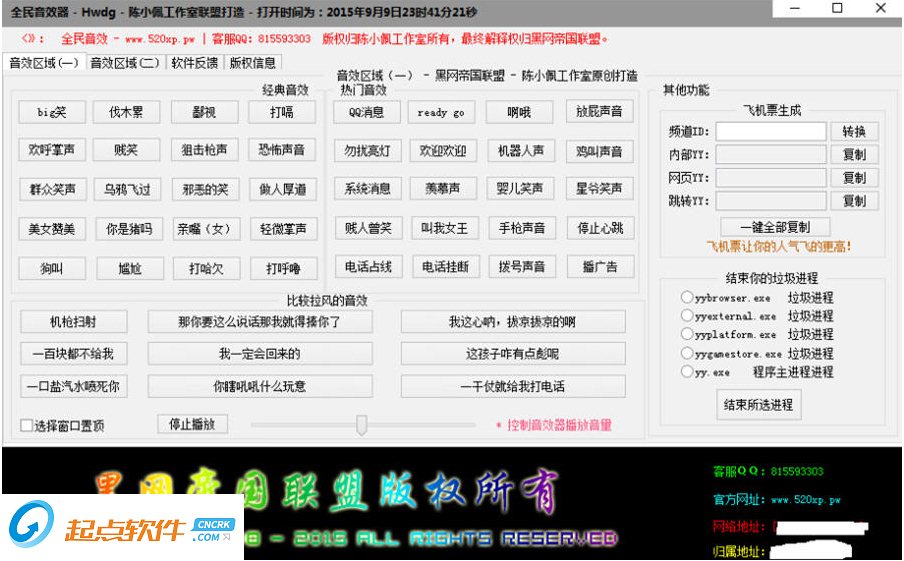Click the 鄙视 sound button
Image resolution: width=904 pixels, height=561 pixels.
pyautogui.click(x=205, y=112)
